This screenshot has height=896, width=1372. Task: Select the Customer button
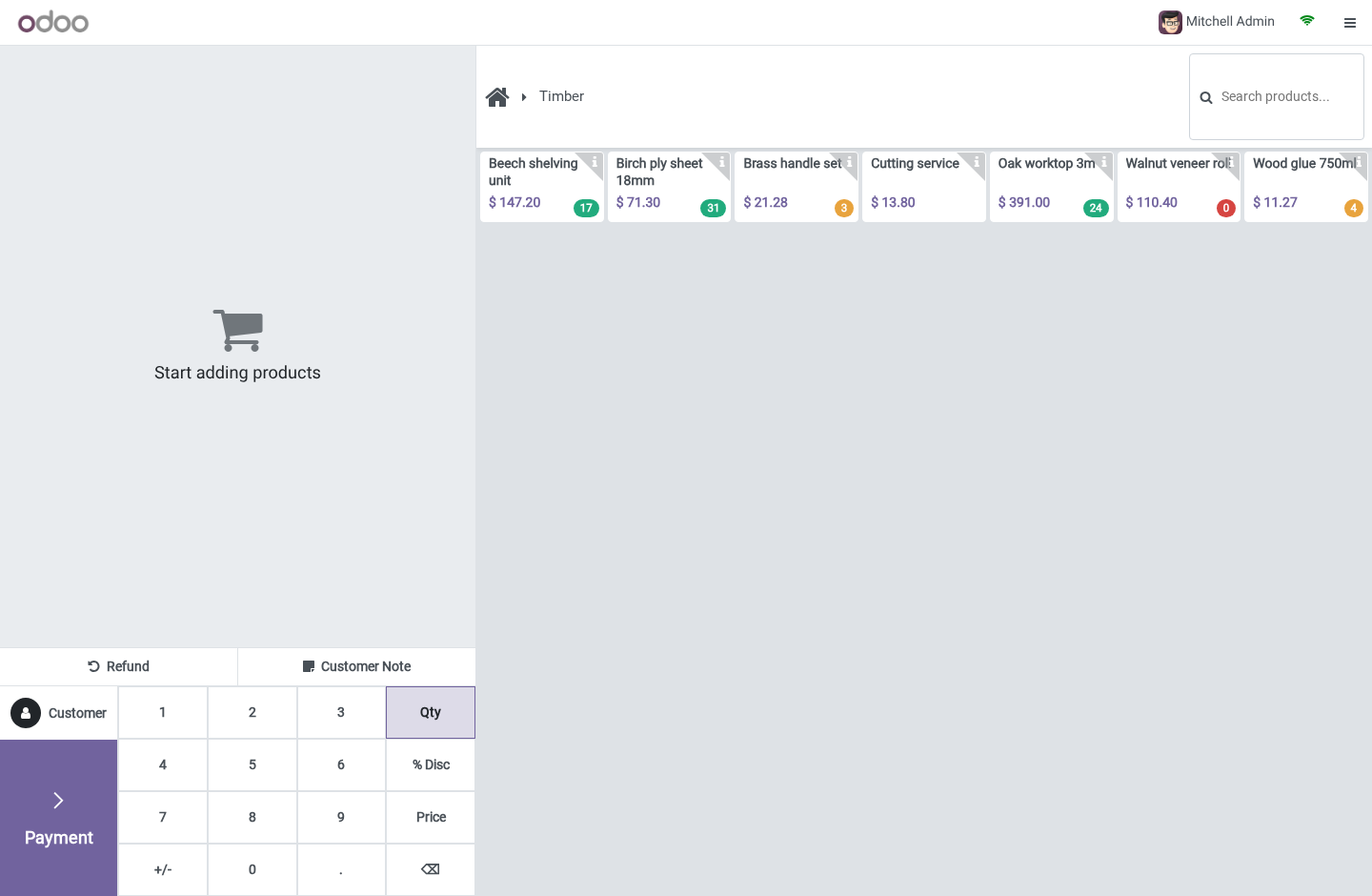point(59,713)
